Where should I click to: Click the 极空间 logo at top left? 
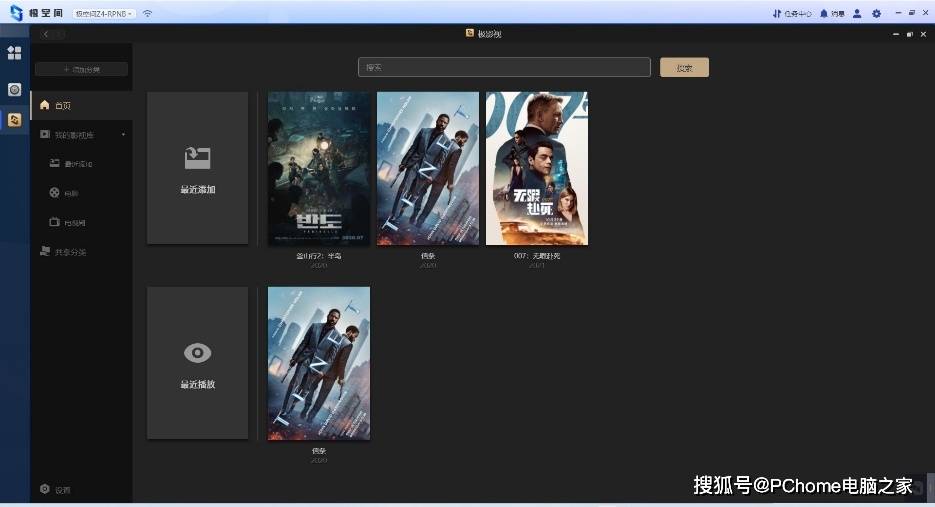37,13
